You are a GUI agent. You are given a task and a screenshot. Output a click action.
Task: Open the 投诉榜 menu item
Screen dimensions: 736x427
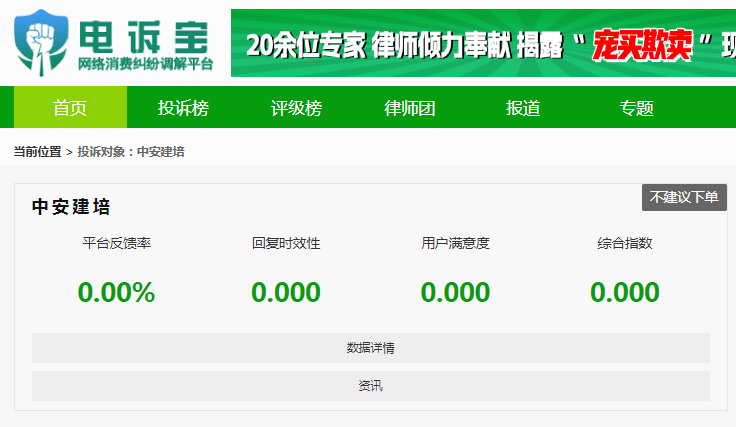click(184, 108)
